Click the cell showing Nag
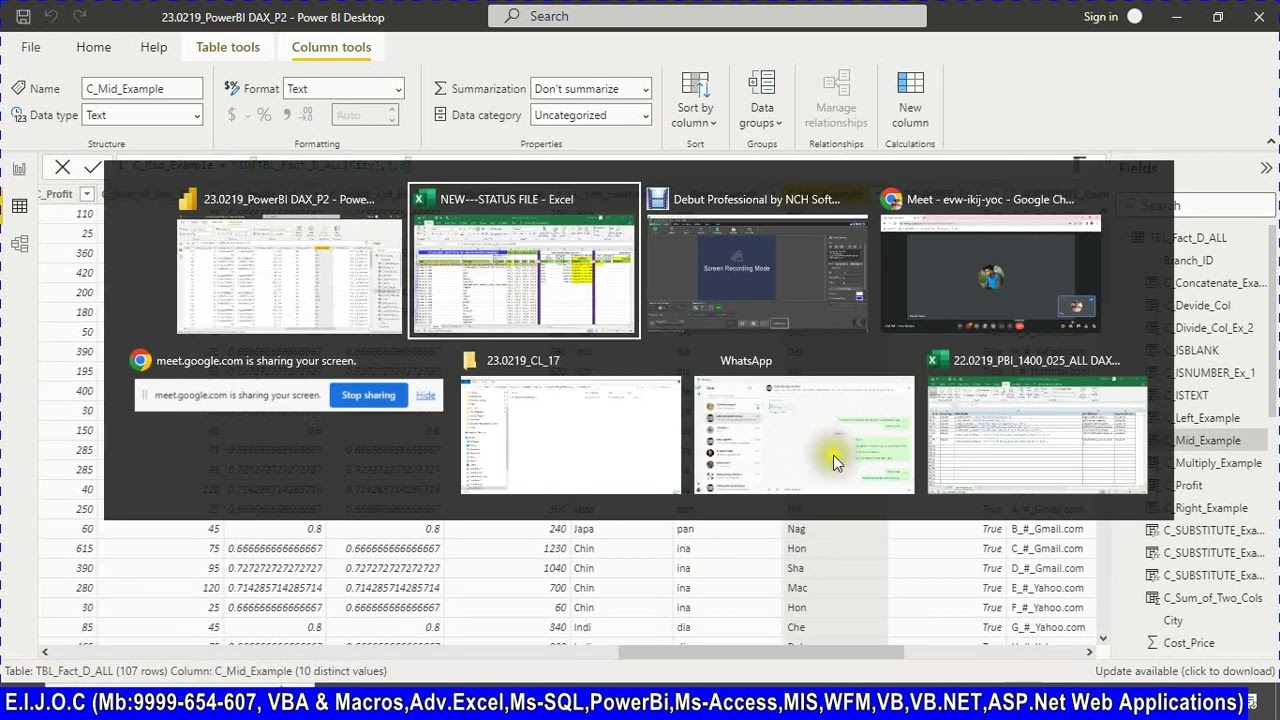Image resolution: width=1280 pixels, height=720 pixels. tap(797, 529)
